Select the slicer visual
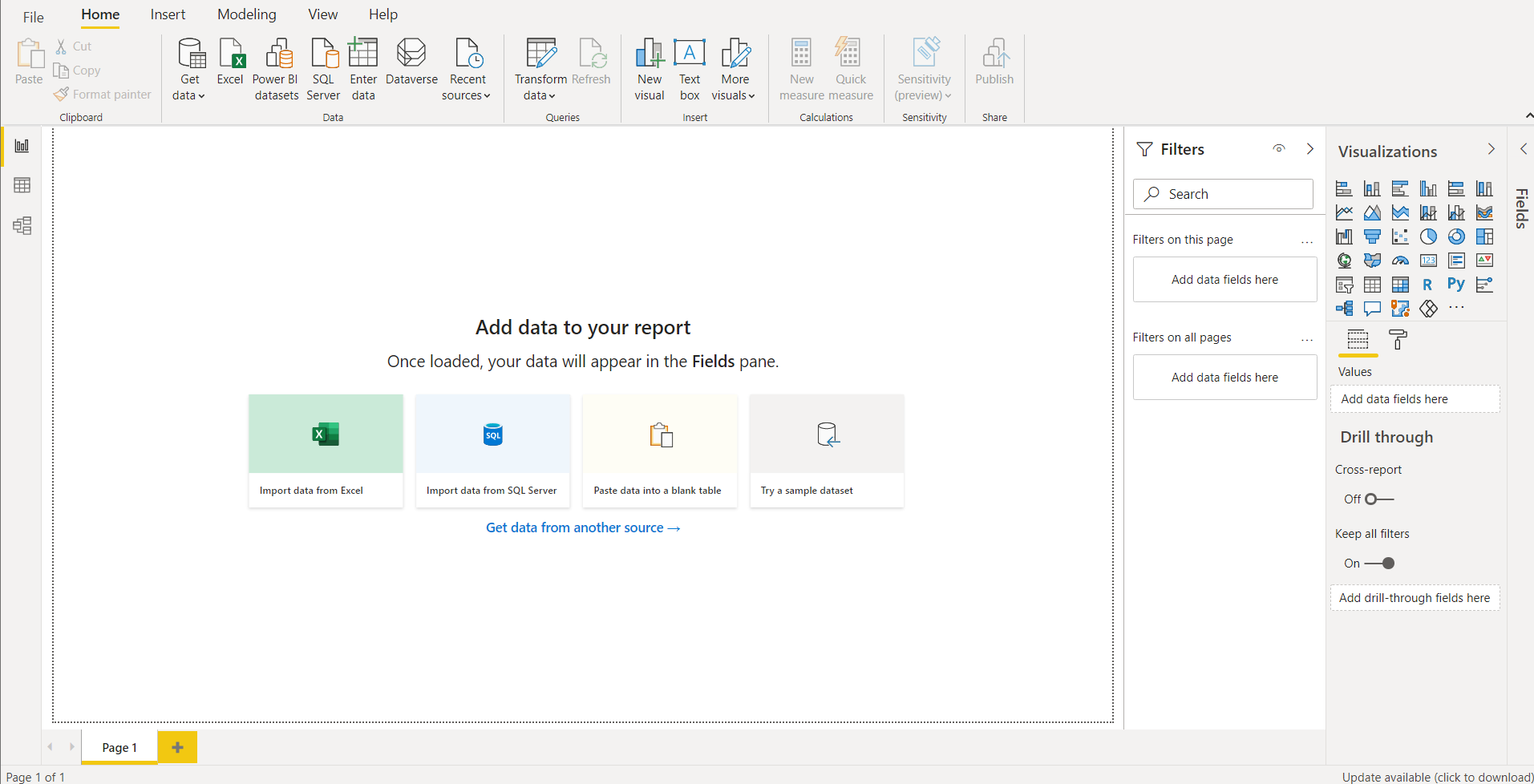 (1344, 285)
